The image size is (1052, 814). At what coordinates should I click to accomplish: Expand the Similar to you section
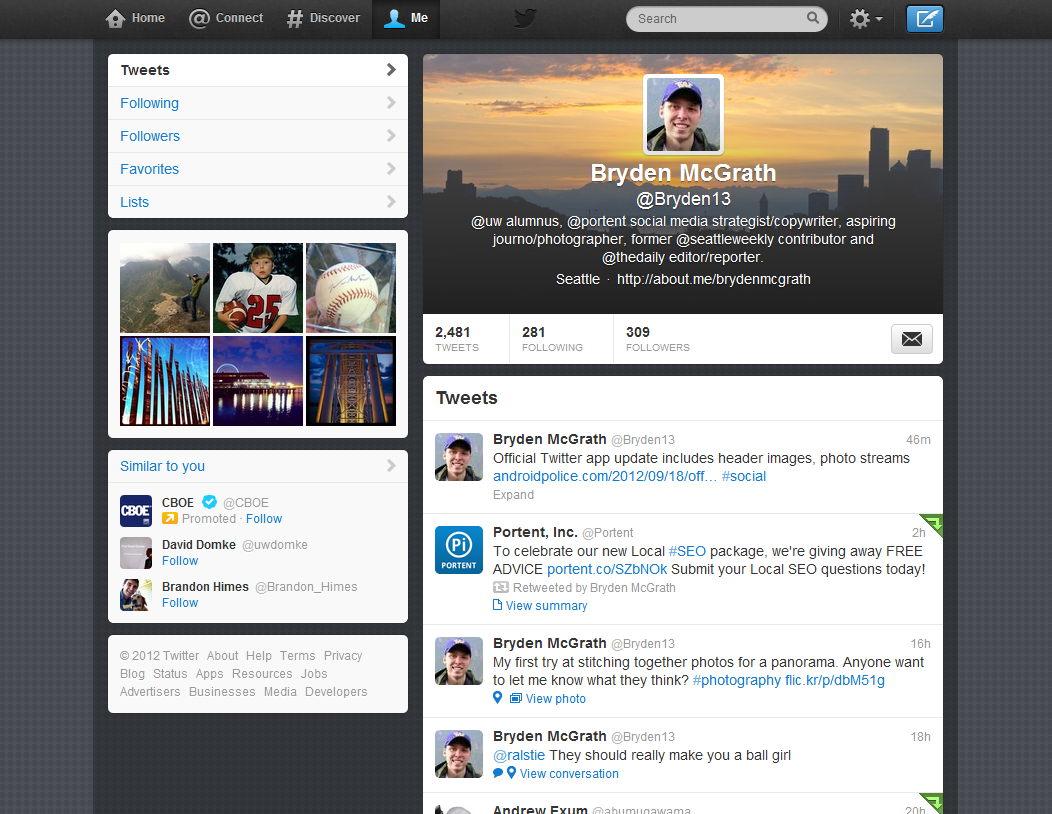(x=392, y=466)
